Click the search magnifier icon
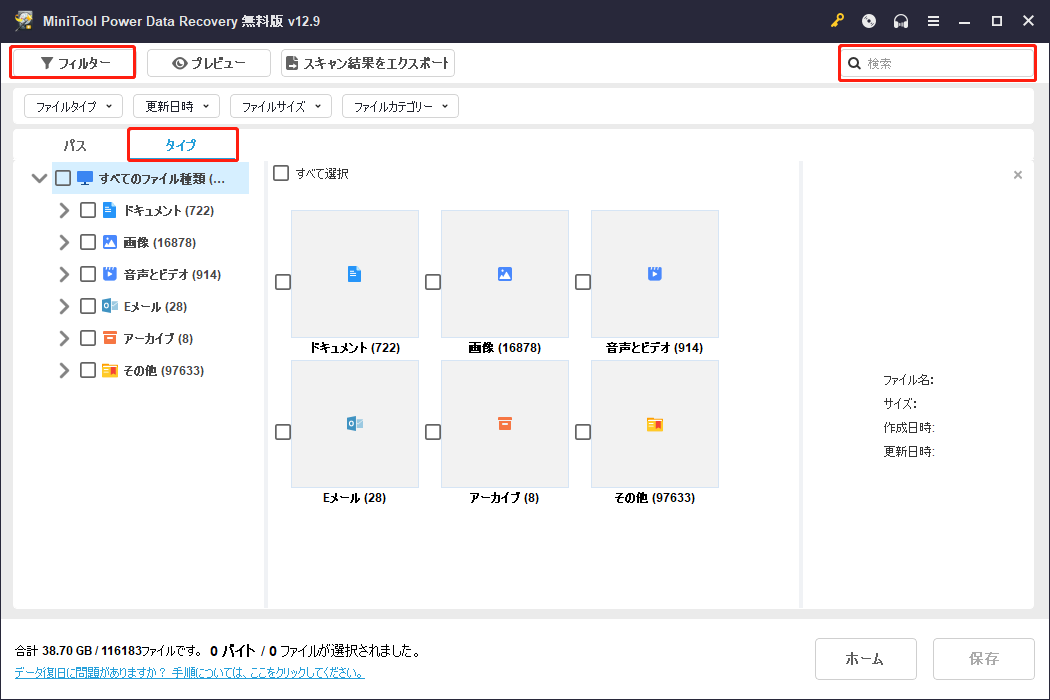Image resolution: width=1050 pixels, height=700 pixels. coord(854,64)
